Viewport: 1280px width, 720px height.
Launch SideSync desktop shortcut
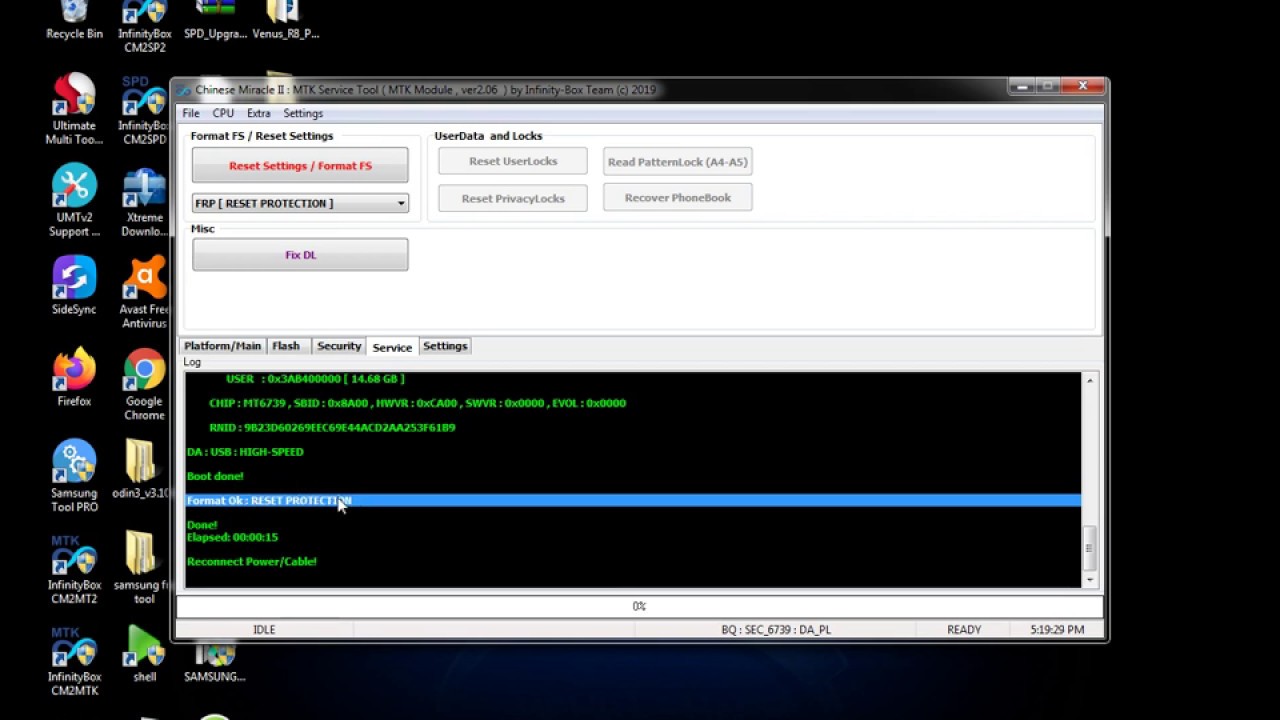74,286
